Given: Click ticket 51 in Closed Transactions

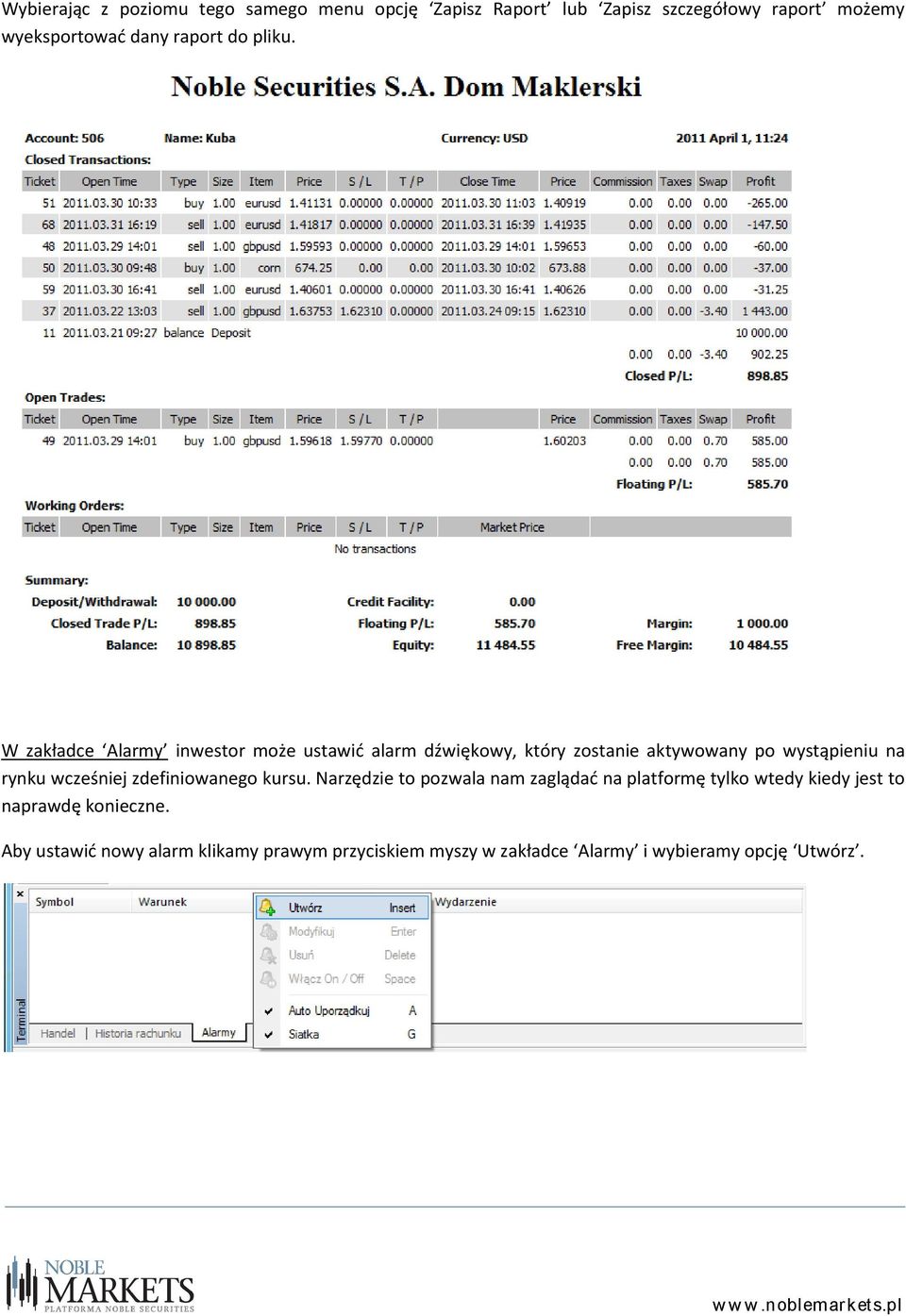Looking at the screenshot, I should click(48, 203).
